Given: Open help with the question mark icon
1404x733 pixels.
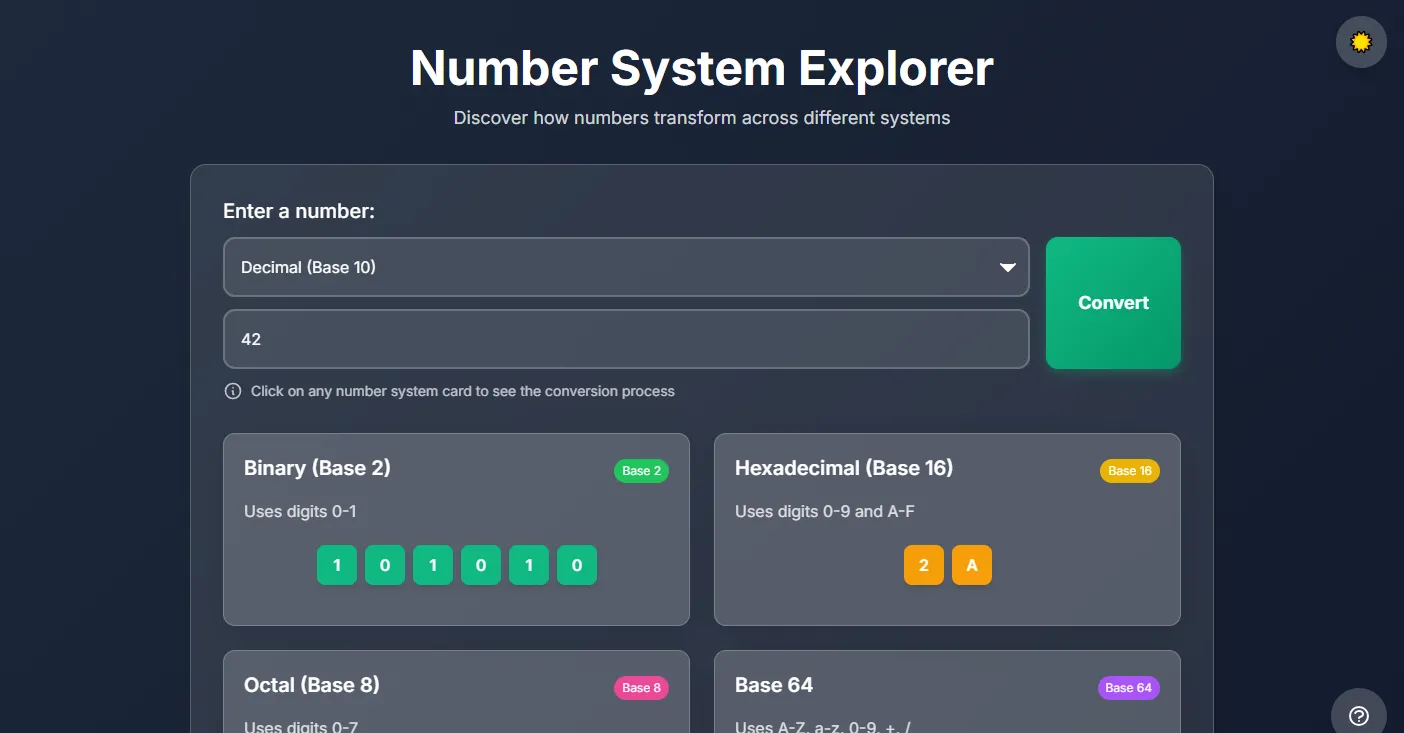Looking at the screenshot, I should point(1359,714).
